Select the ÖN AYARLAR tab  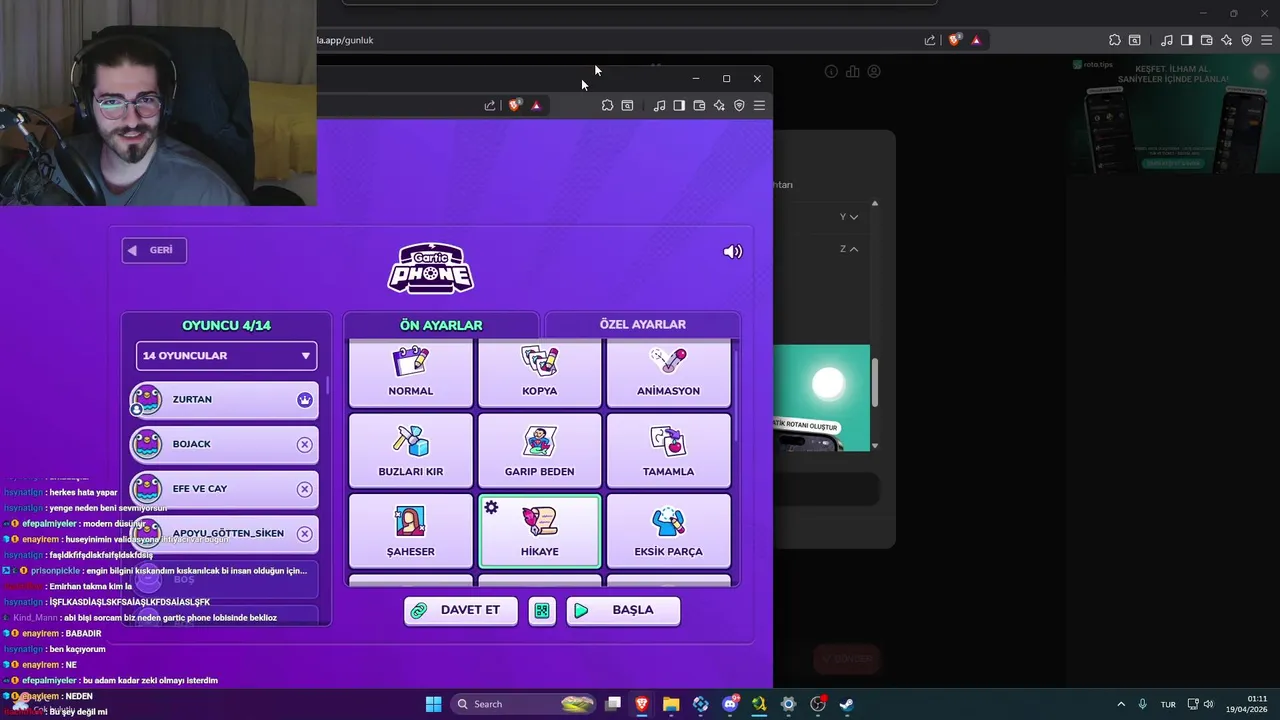pyautogui.click(x=441, y=325)
